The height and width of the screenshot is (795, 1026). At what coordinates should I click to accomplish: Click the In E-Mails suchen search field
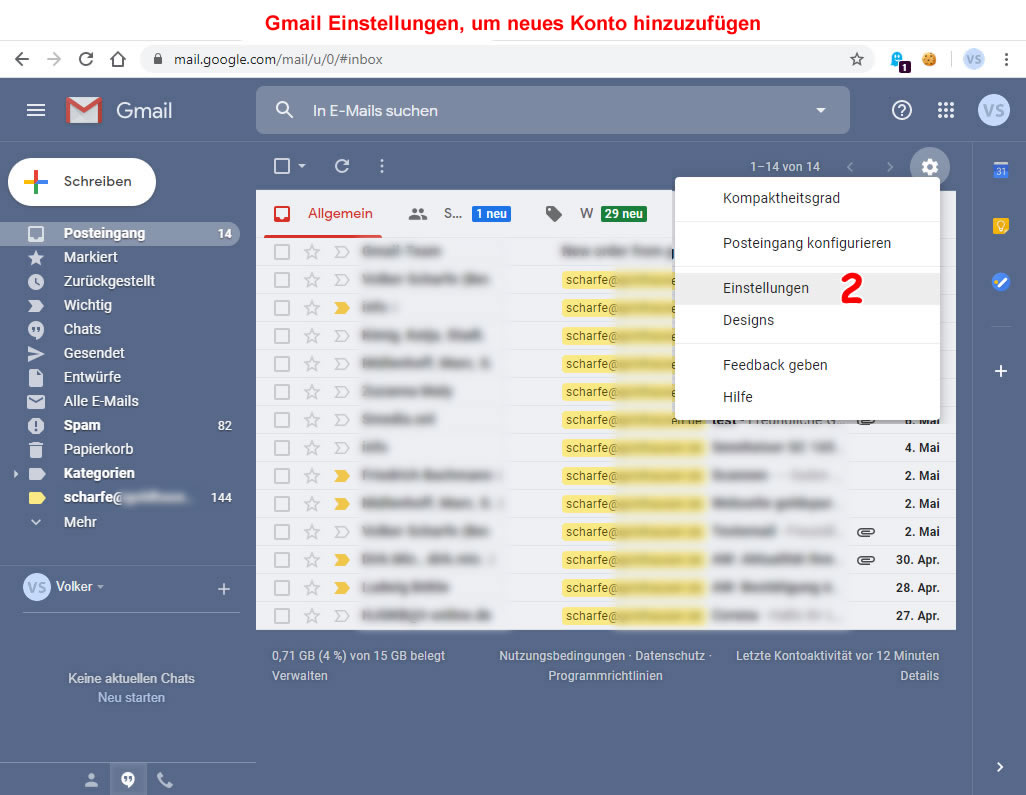(553, 110)
